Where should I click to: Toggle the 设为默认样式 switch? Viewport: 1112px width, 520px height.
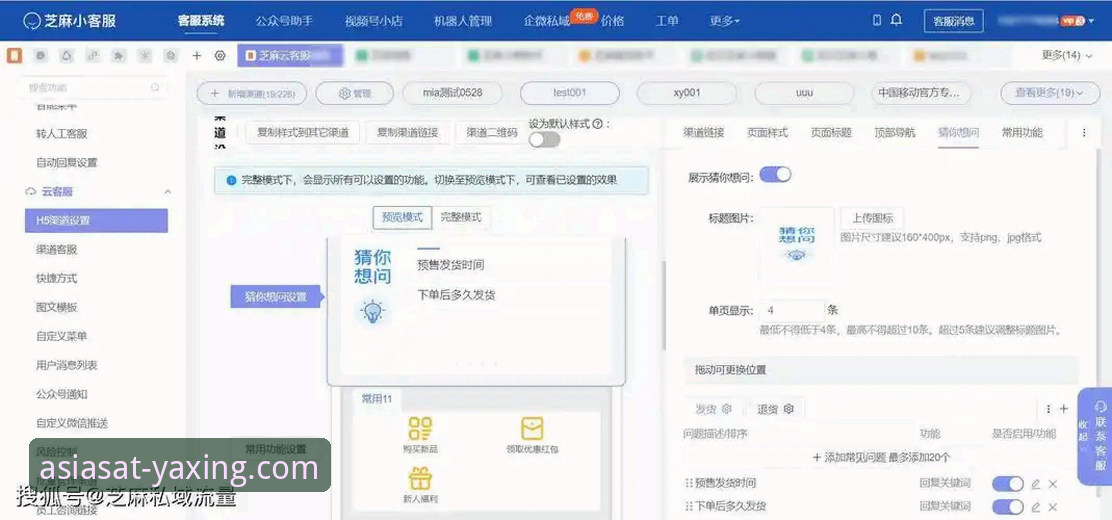tap(545, 139)
